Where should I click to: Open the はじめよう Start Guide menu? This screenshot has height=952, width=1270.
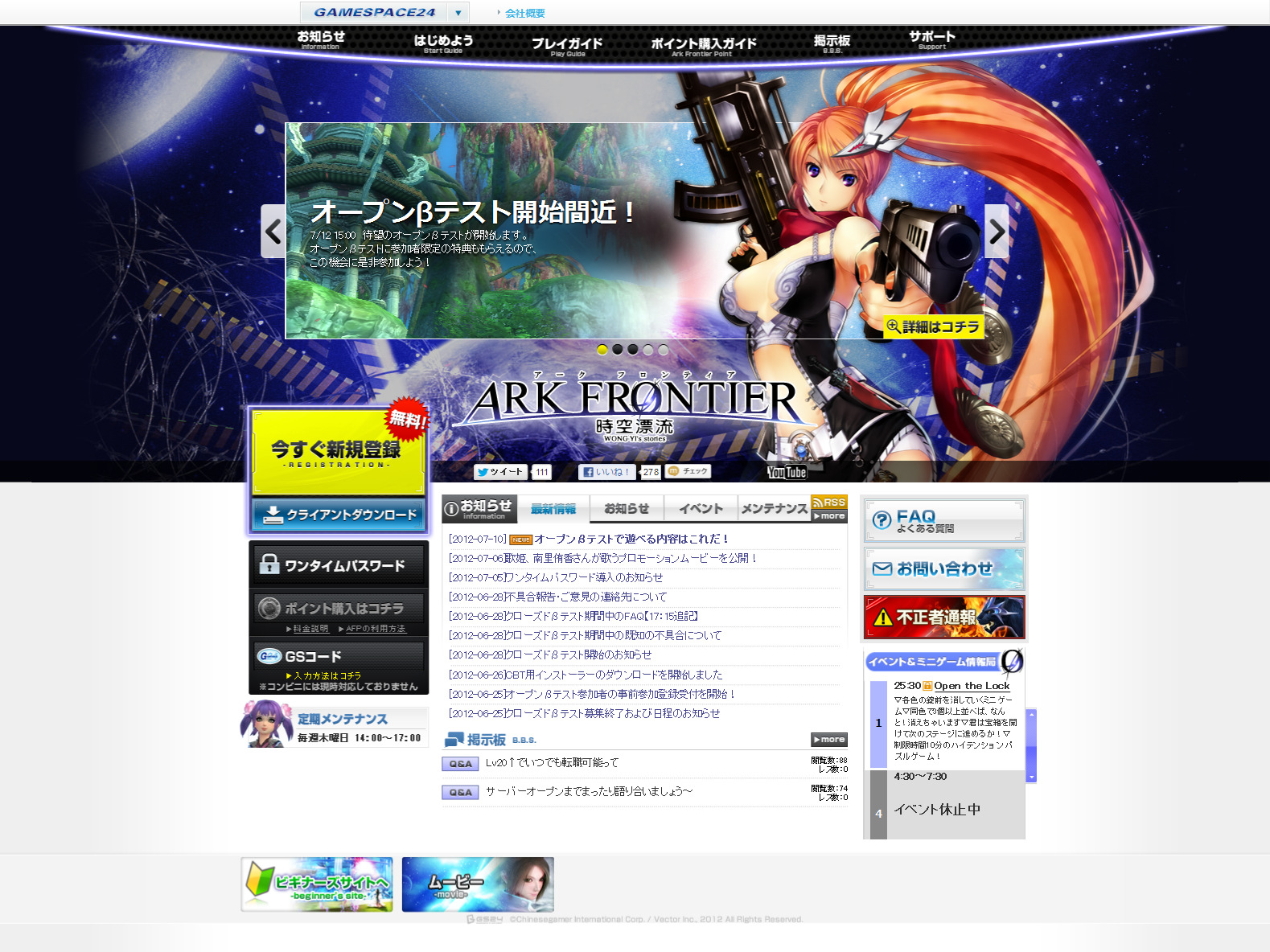[443, 43]
